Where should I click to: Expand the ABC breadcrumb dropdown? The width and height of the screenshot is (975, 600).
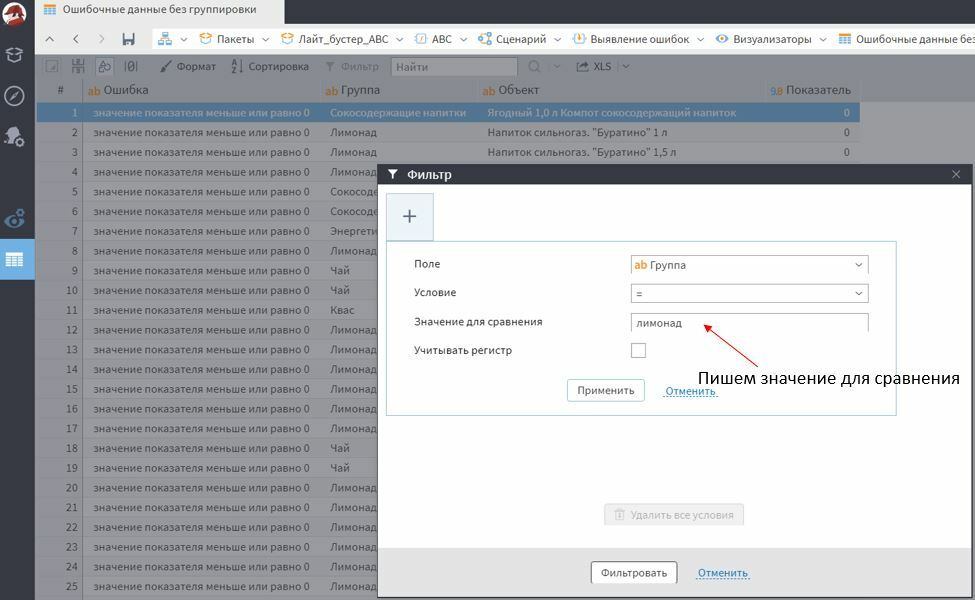463,39
